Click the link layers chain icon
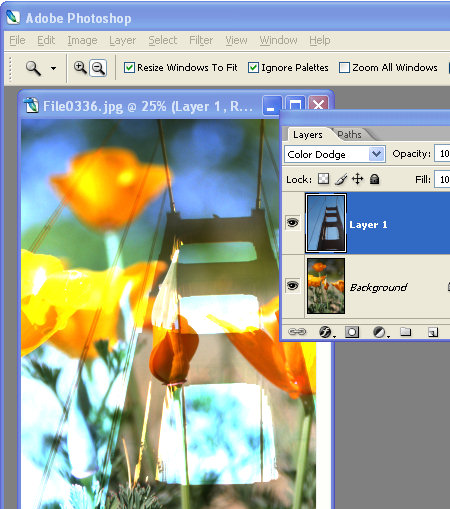This screenshot has width=450, height=509. tap(297, 332)
